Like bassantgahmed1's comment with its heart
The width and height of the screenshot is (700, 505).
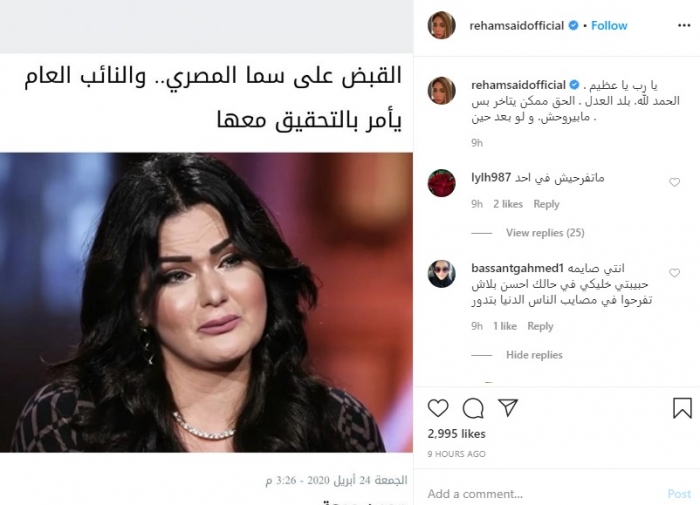point(674,273)
